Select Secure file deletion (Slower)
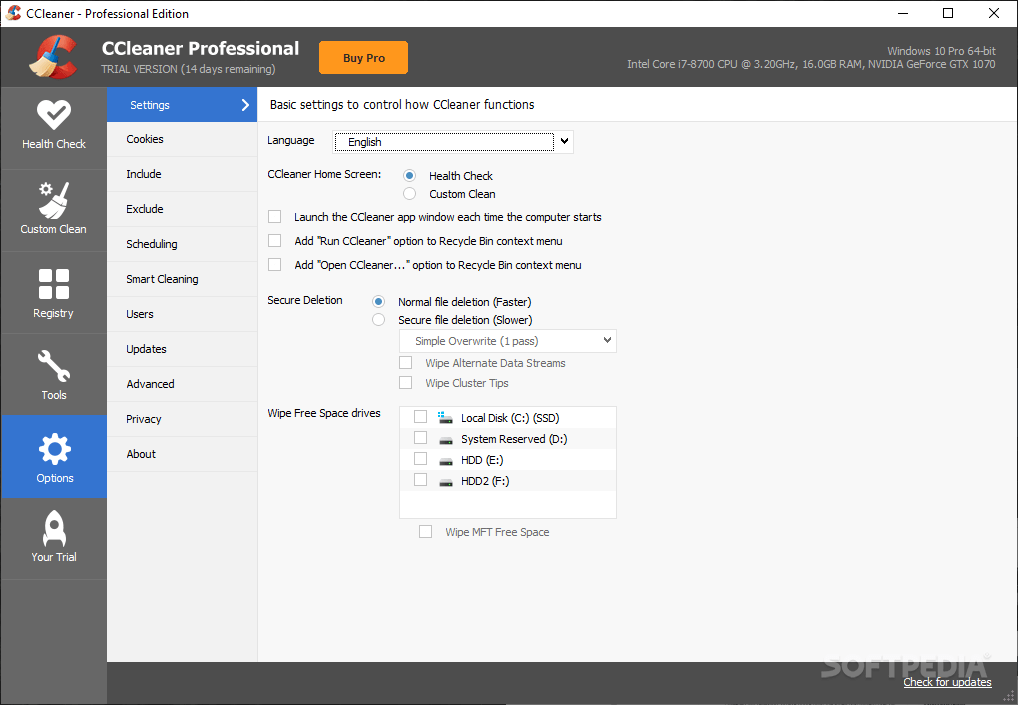This screenshot has height=705, width=1018. coord(378,319)
